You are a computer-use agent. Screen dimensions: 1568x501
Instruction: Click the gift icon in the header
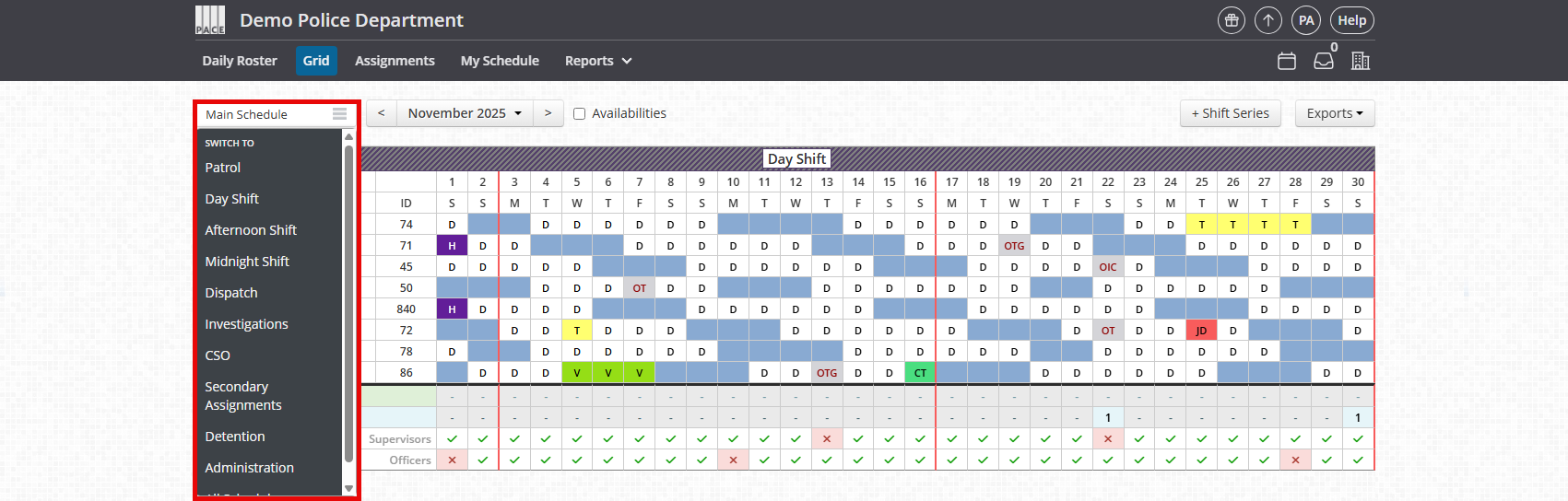tap(1231, 20)
